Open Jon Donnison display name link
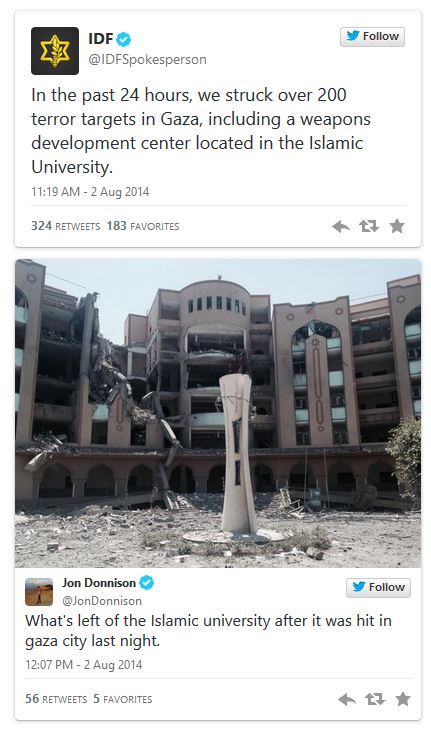Image resolution: width=431 pixels, height=736 pixels. (x=99, y=583)
